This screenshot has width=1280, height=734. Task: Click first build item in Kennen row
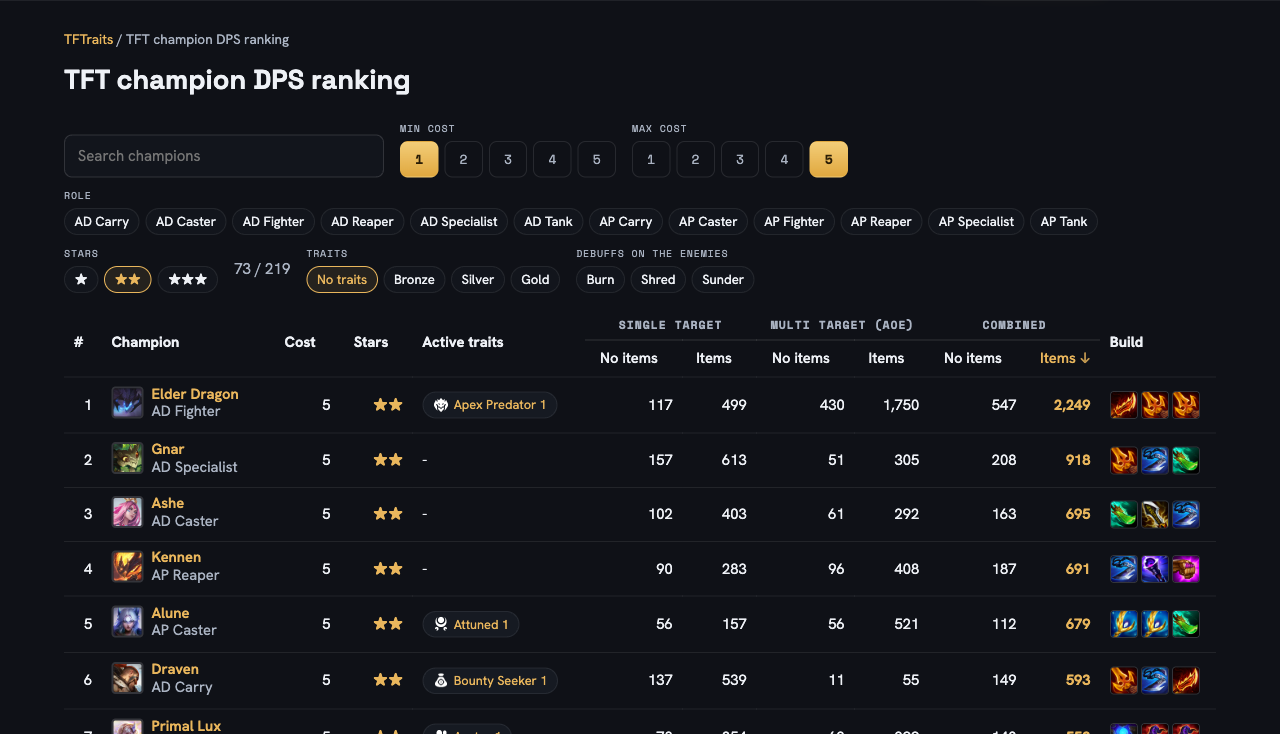point(1124,569)
